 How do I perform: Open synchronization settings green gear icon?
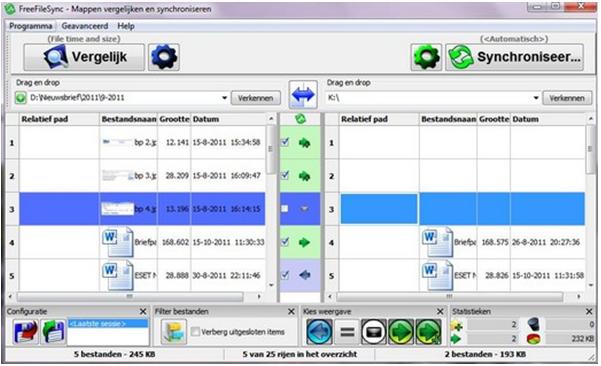click(426, 57)
